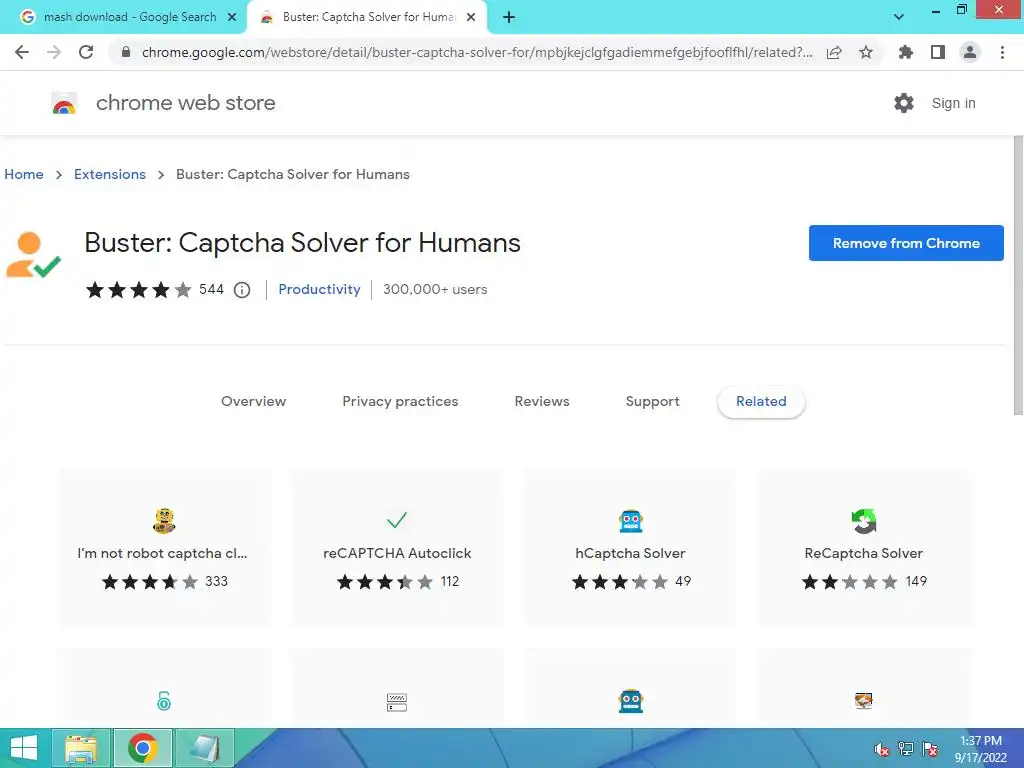Open the side panel icon
Screen dimensions: 1024x768
click(938, 52)
